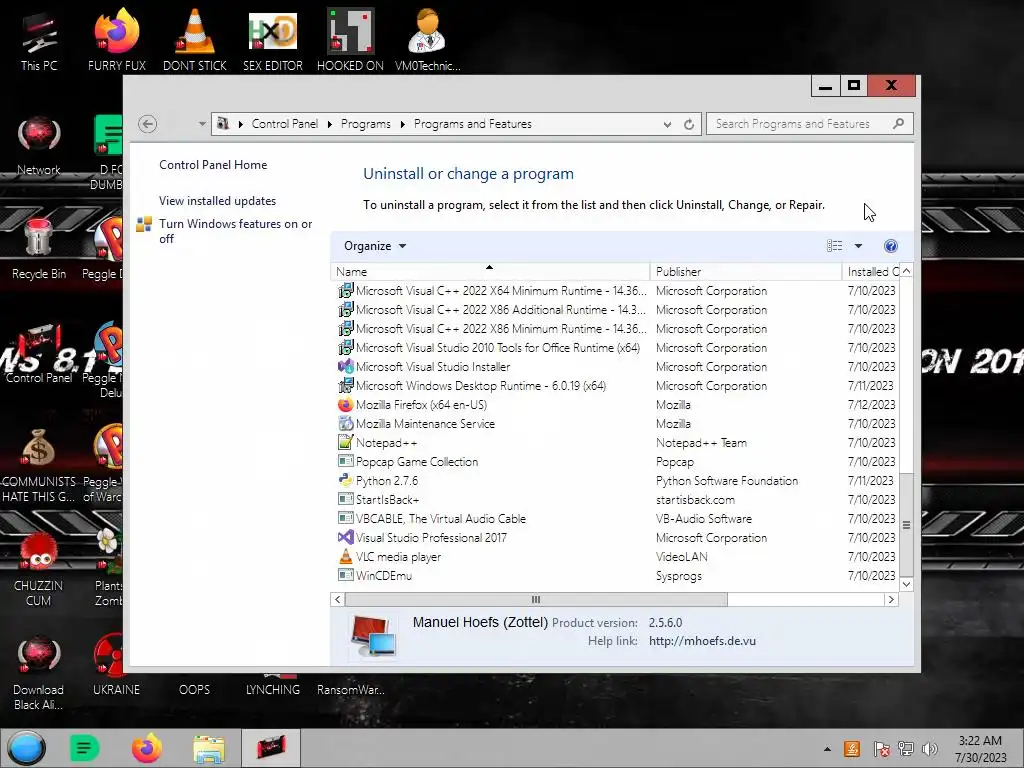Viewport: 1024px width, 768px height.
Task: Open the Organize dropdown menu
Action: pyautogui.click(x=375, y=246)
